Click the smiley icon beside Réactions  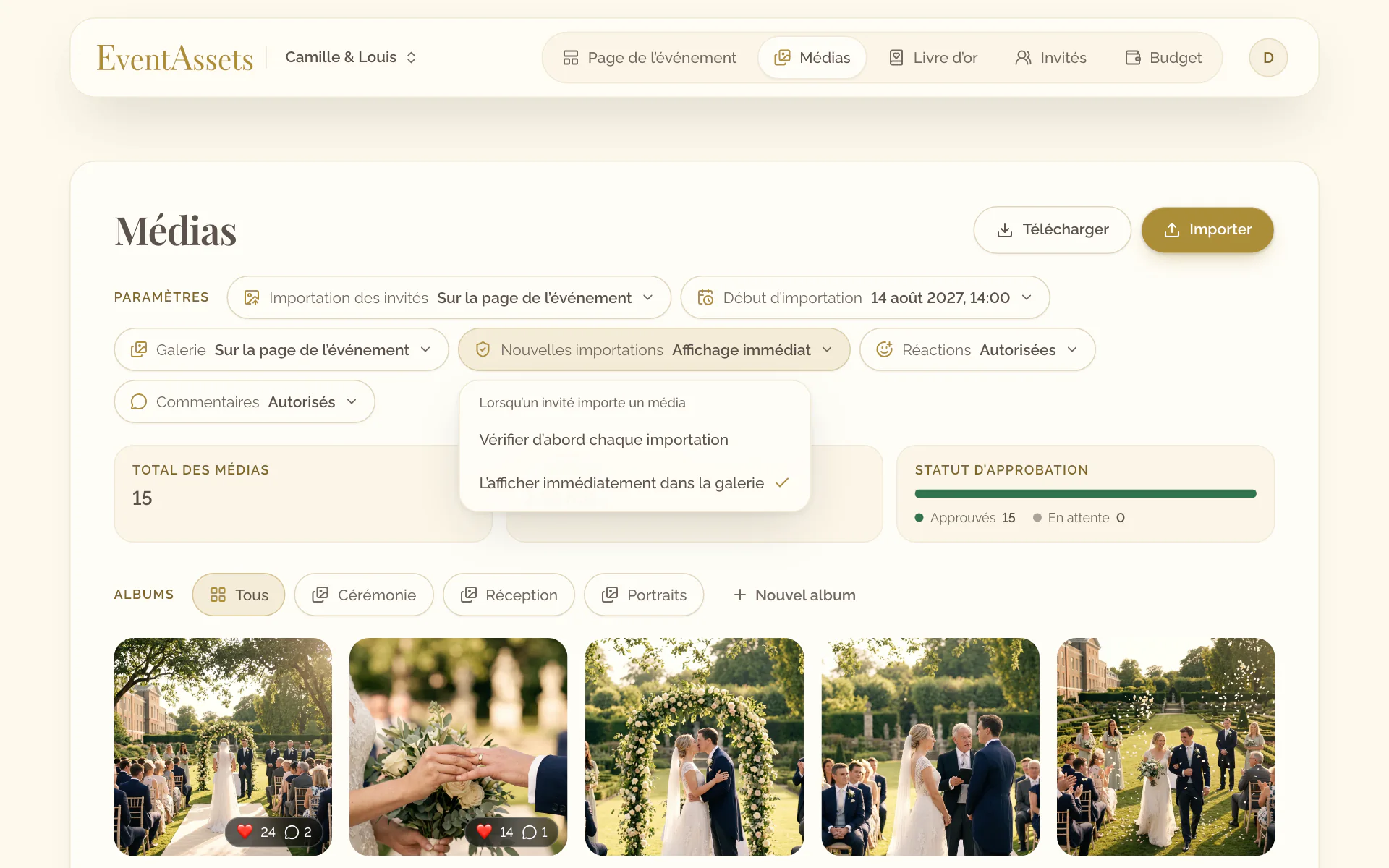click(x=884, y=350)
